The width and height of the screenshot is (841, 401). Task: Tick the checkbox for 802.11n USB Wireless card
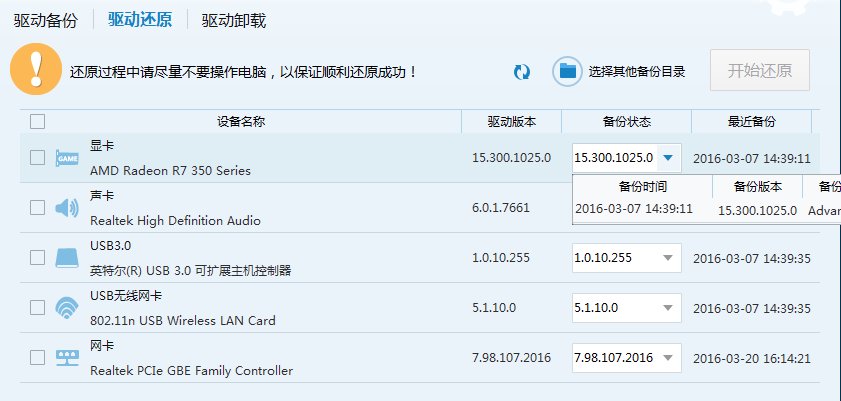coord(38,308)
